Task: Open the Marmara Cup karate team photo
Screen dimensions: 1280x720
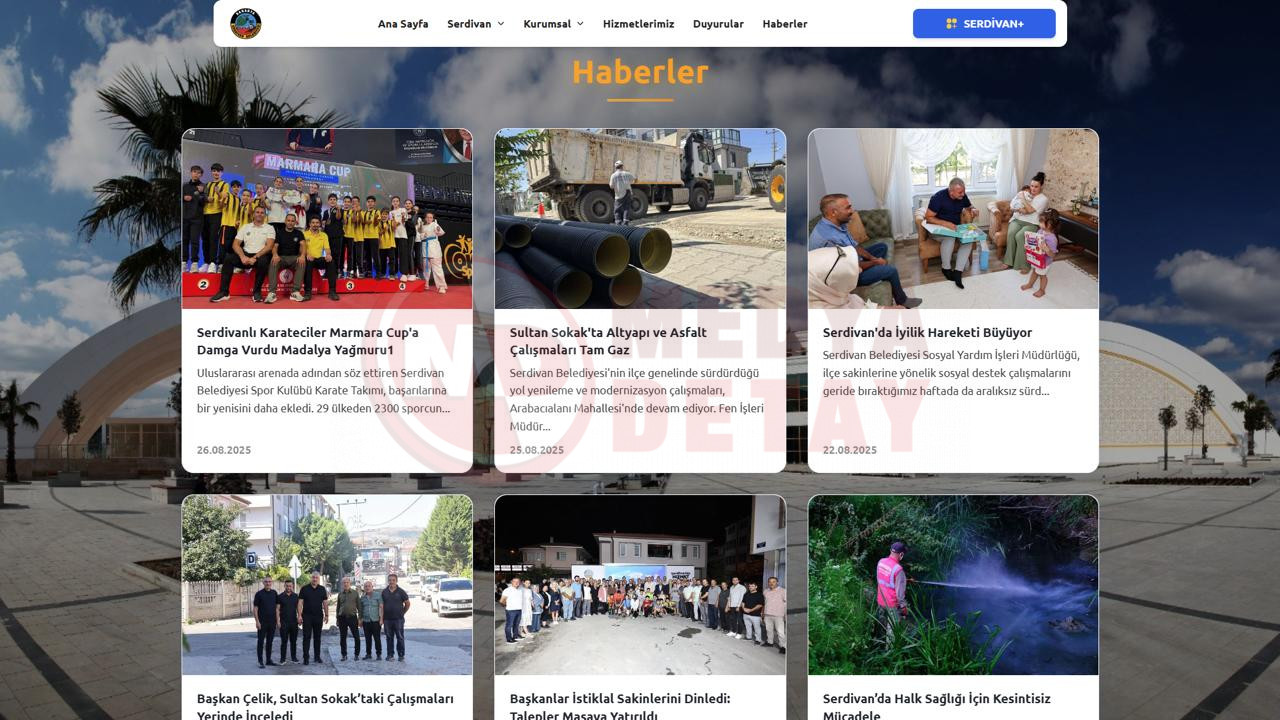Action: pyautogui.click(x=327, y=219)
